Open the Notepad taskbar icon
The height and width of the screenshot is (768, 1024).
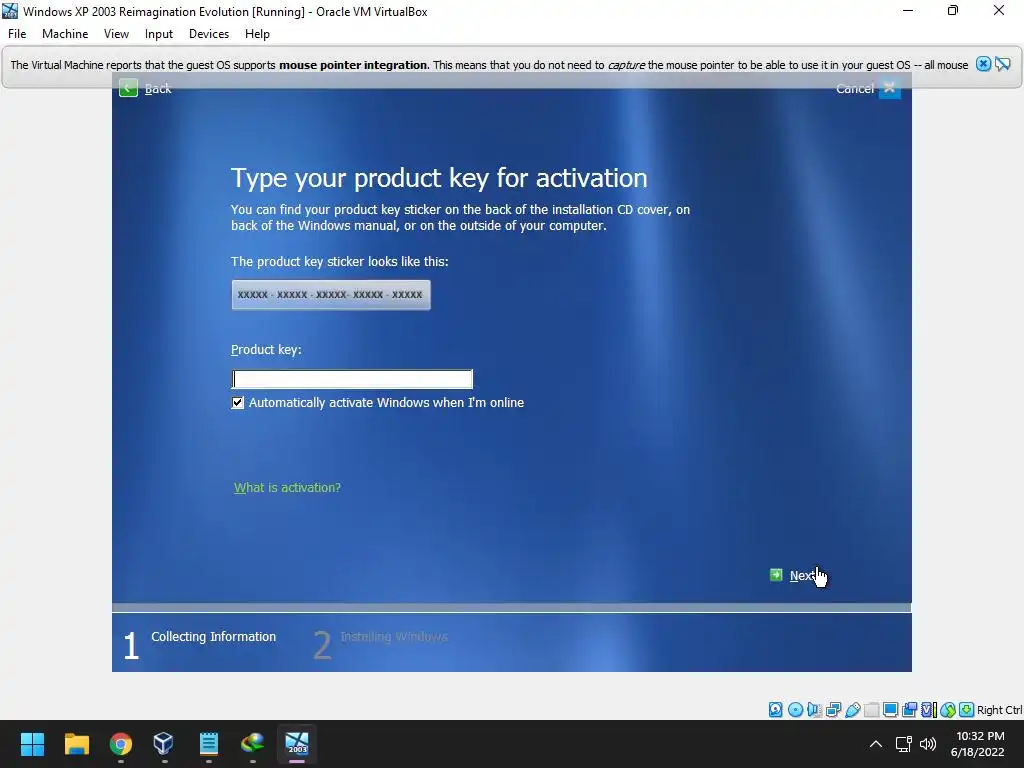tap(208, 744)
